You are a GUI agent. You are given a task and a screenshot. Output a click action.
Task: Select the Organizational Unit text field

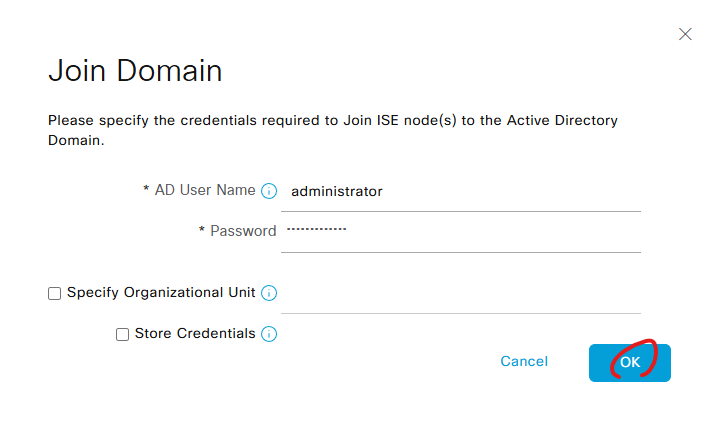460,294
